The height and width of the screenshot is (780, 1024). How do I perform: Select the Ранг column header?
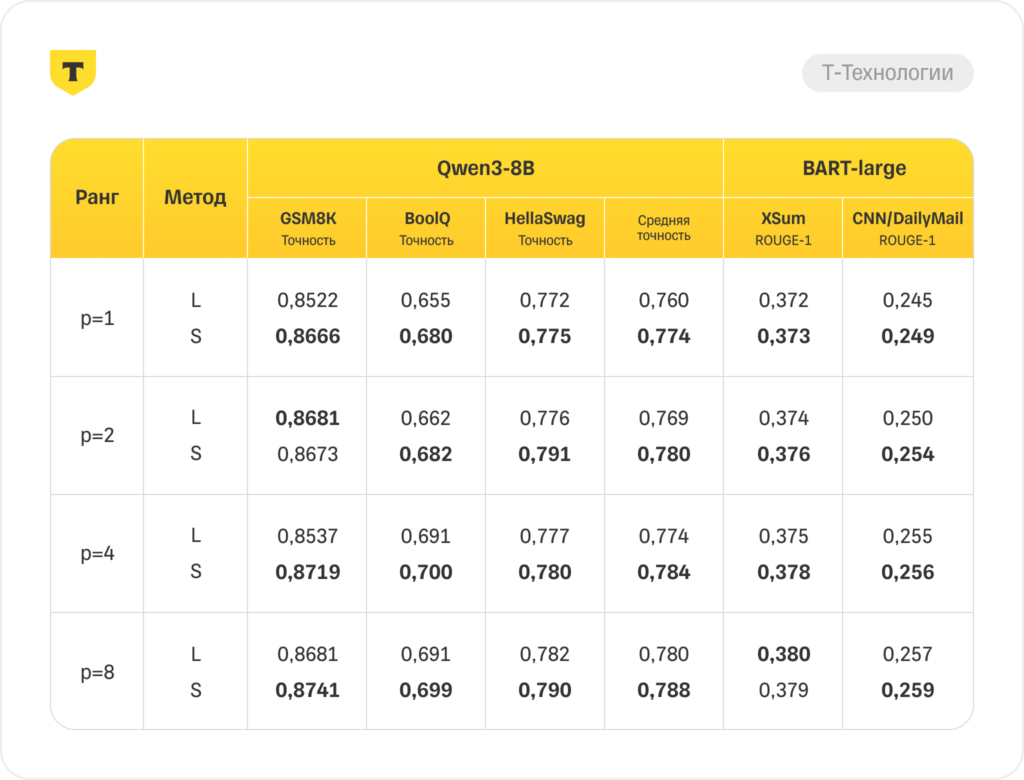[x=97, y=197]
